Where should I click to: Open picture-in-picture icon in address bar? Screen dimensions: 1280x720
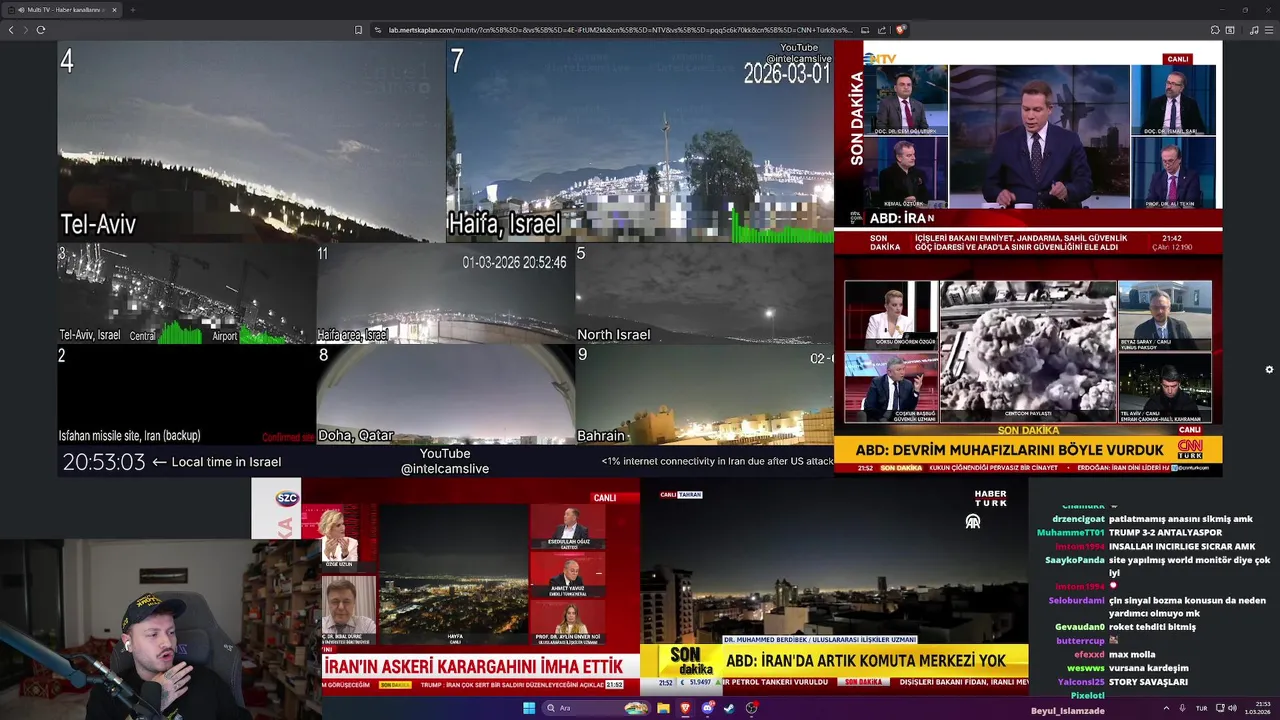(865, 30)
